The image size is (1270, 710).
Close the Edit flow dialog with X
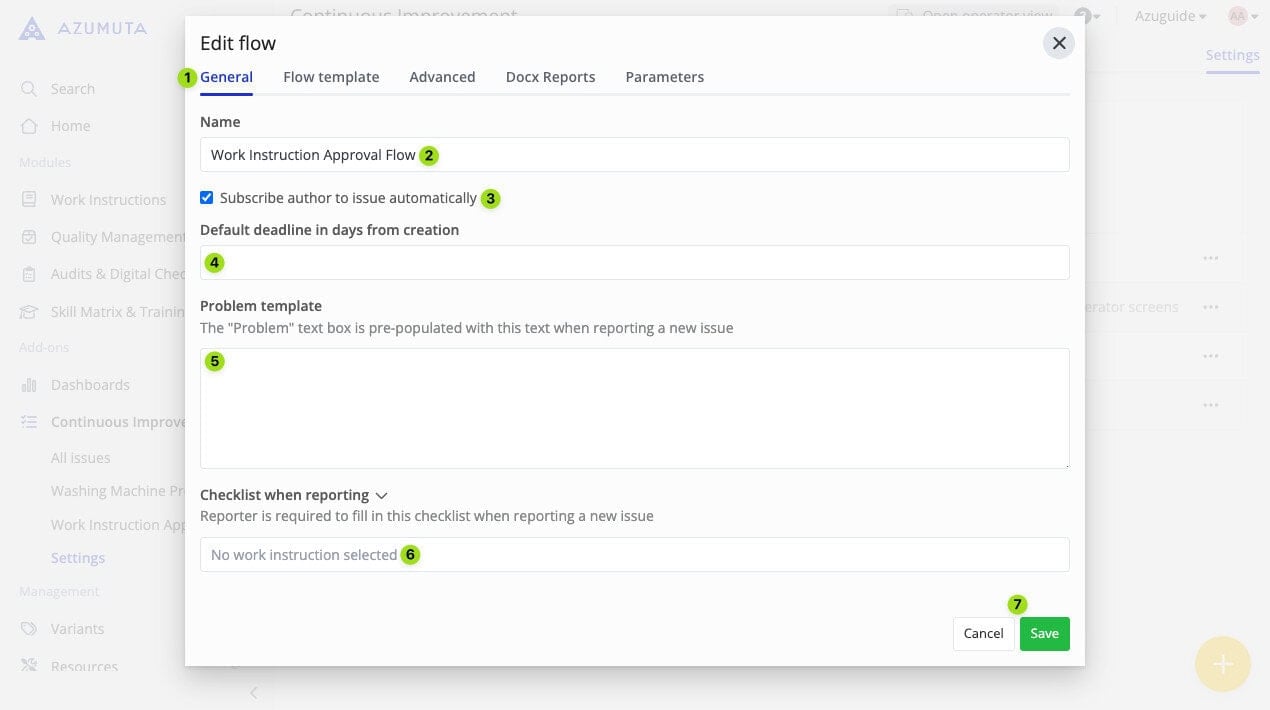pyautogui.click(x=1058, y=43)
